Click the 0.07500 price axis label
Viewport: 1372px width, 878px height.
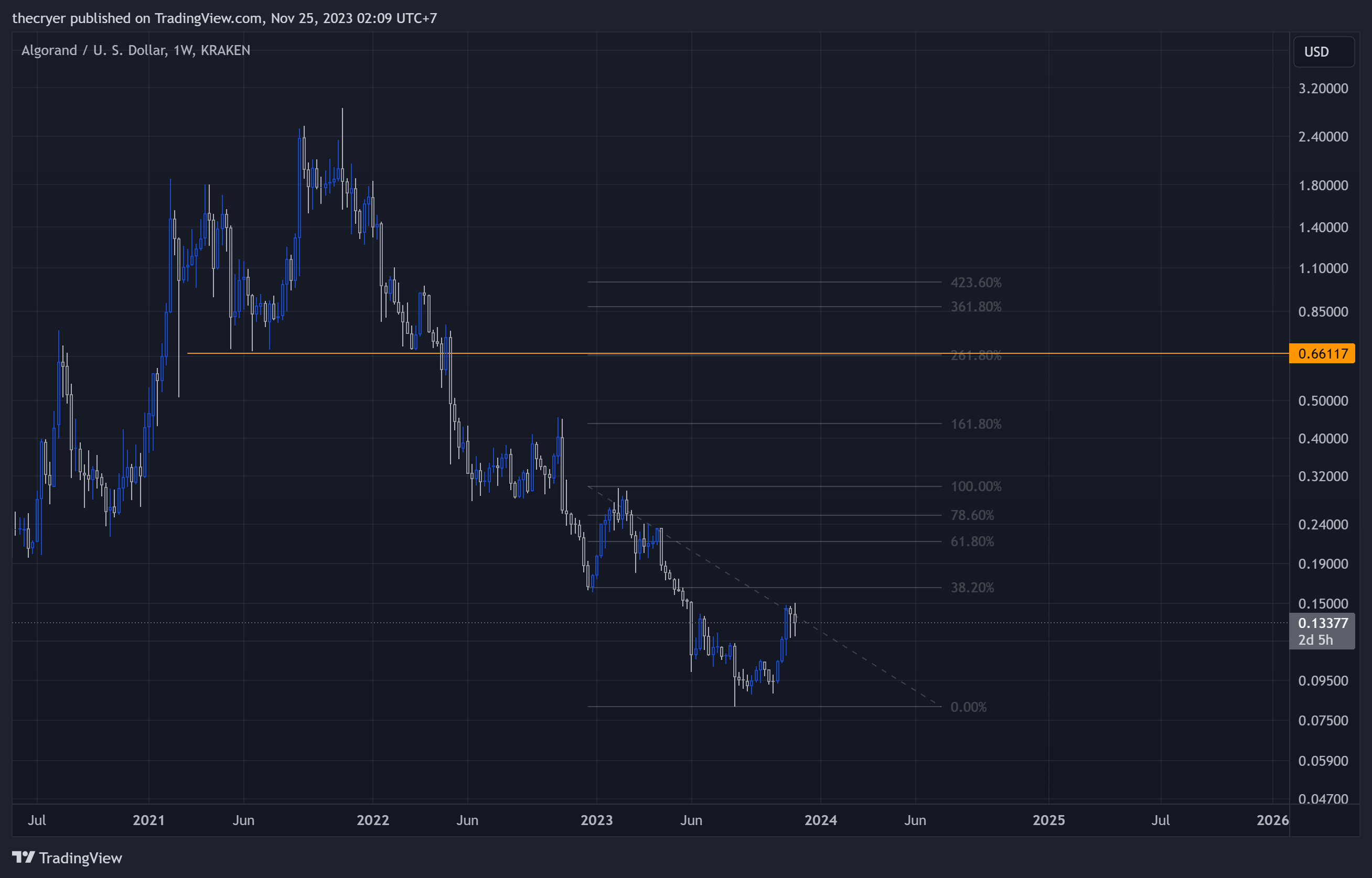1323,721
